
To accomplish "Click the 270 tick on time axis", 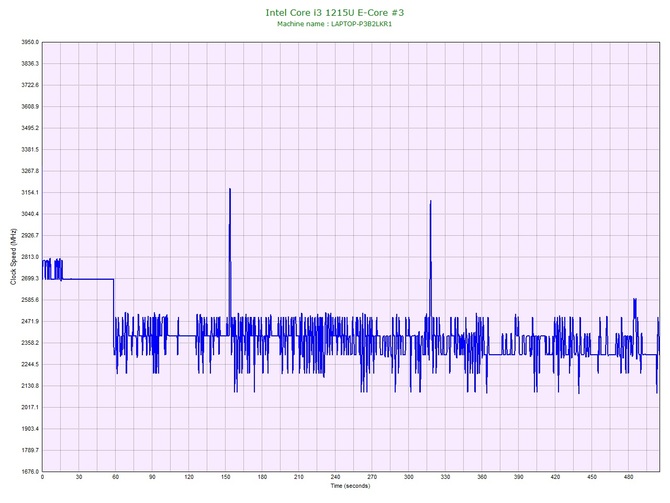I will pos(372,477).
